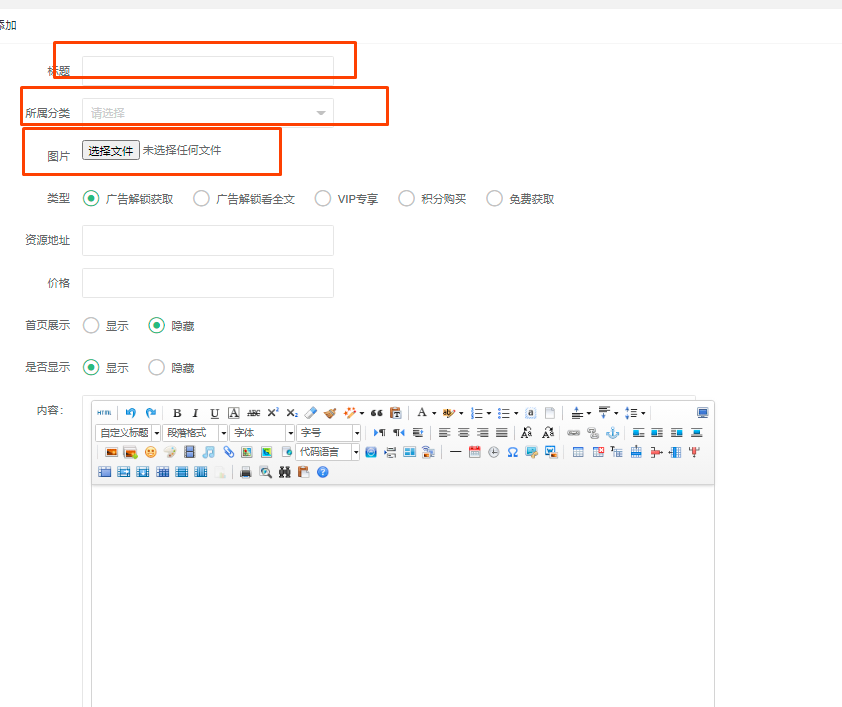Insert a blockquote with quote icon
The height and width of the screenshot is (707, 842).
[x=376, y=413]
